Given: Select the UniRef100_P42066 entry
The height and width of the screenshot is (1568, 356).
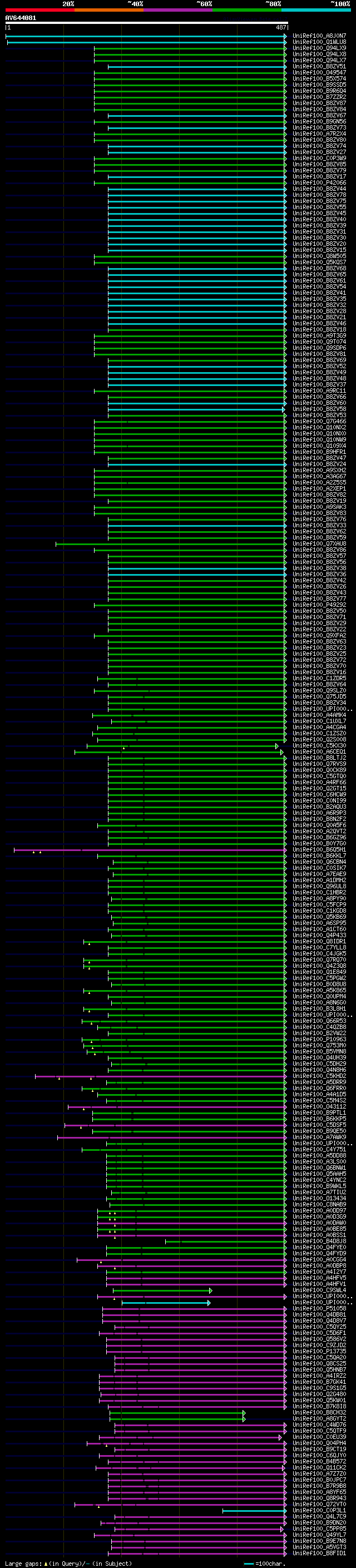Looking at the screenshot, I should (319, 182).
